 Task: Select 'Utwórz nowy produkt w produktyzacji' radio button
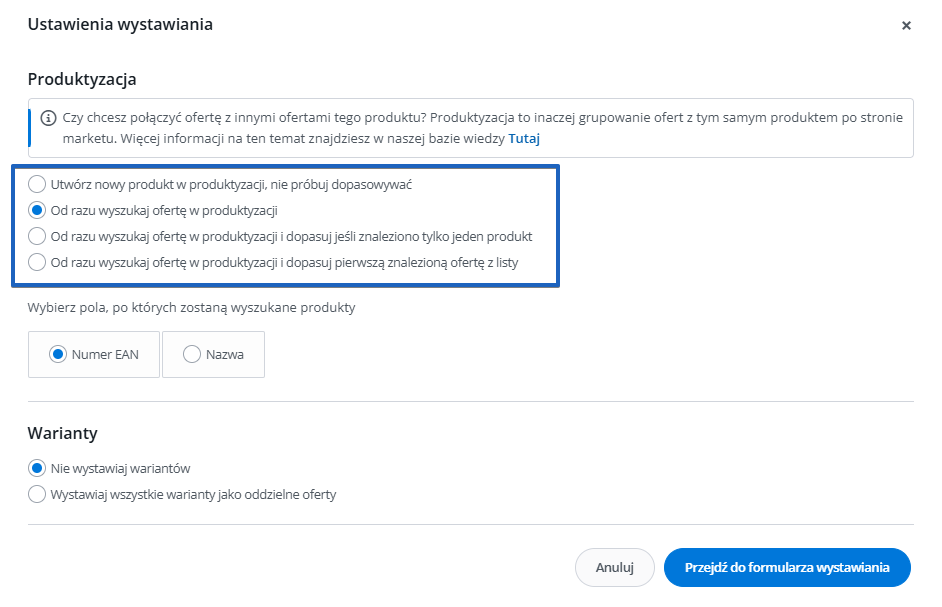pyautogui.click(x=37, y=184)
